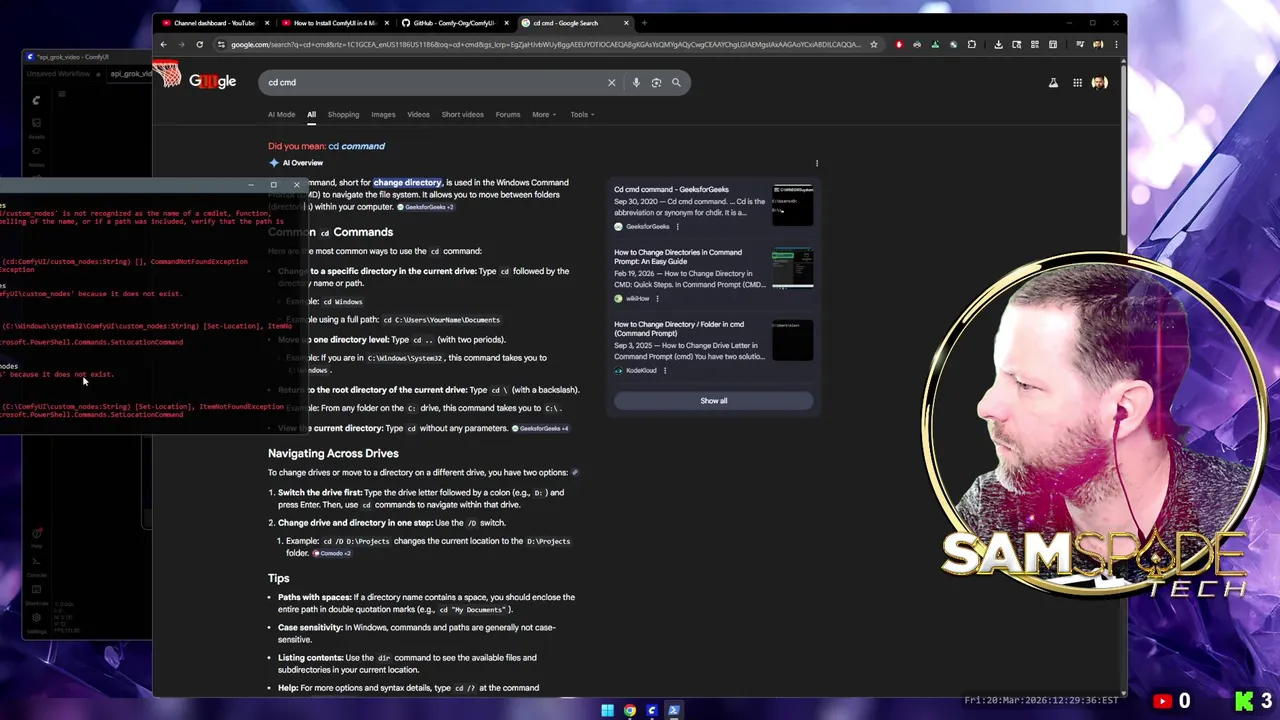Select Short videos search filter
The image size is (1280, 720).
462,114
